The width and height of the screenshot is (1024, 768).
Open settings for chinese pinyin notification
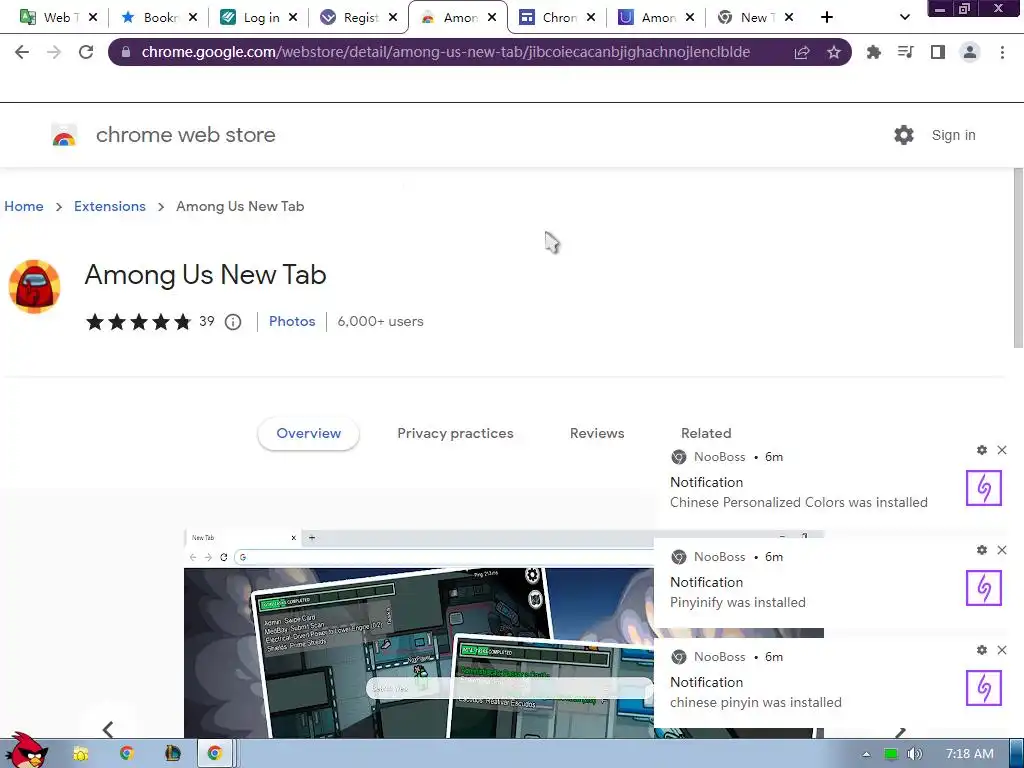click(982, 650)
